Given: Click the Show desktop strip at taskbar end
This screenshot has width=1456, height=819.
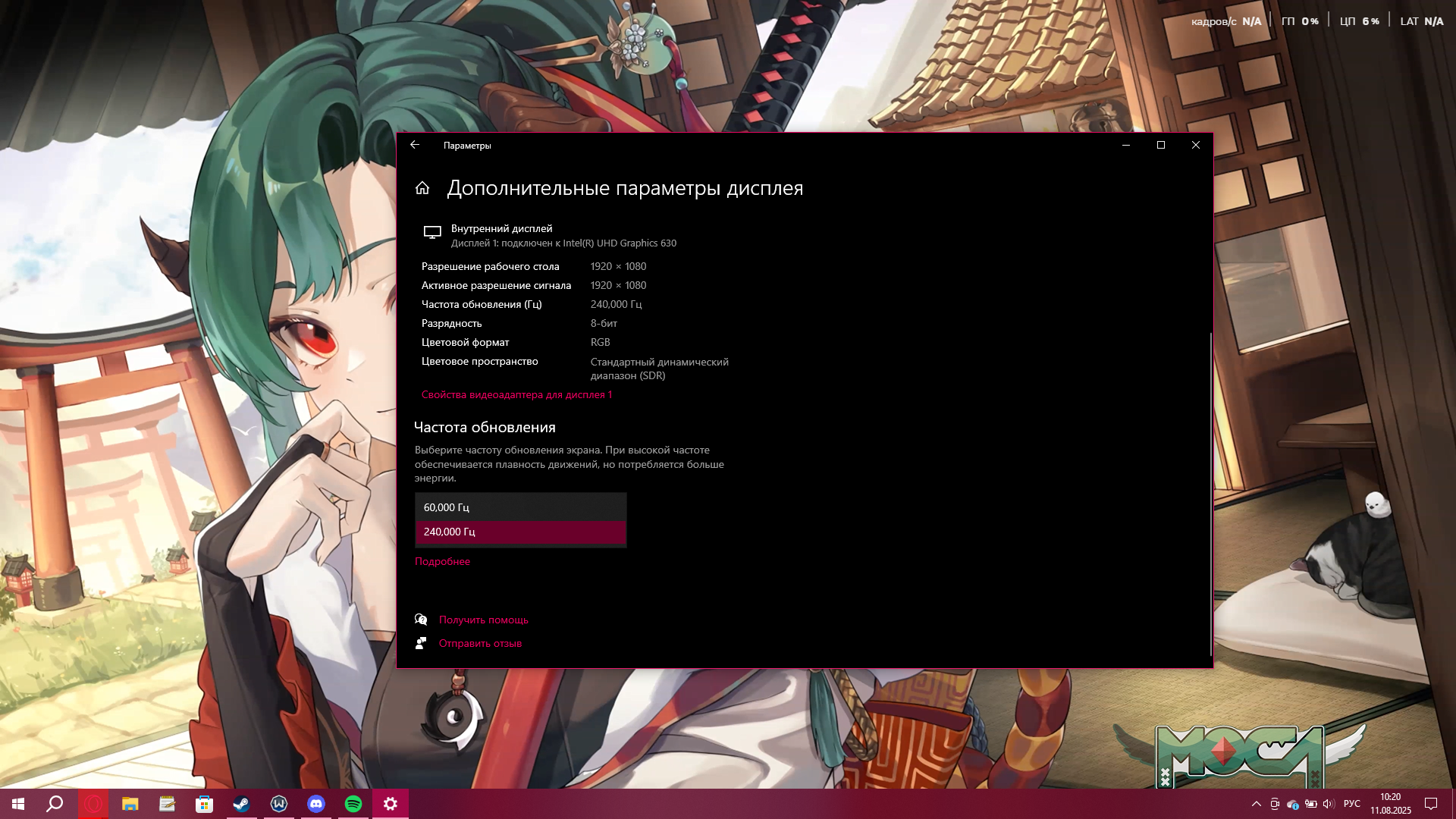Looking at the screenshot, I should click(x=1453, y=804).
